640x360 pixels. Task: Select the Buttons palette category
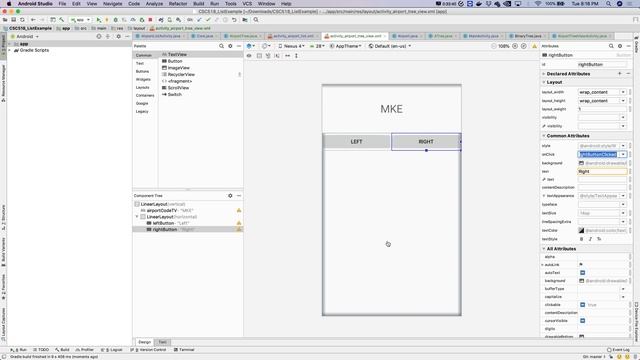click(142, 71)
